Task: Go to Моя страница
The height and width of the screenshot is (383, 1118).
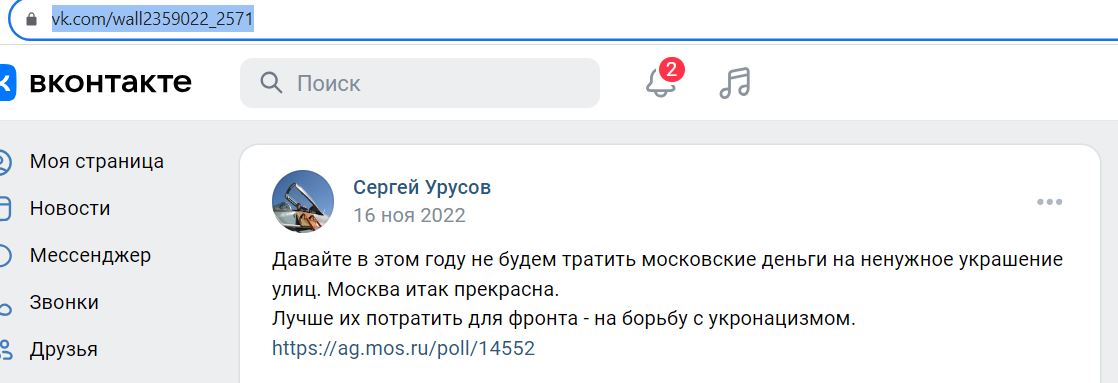Action: click(97, 162)
